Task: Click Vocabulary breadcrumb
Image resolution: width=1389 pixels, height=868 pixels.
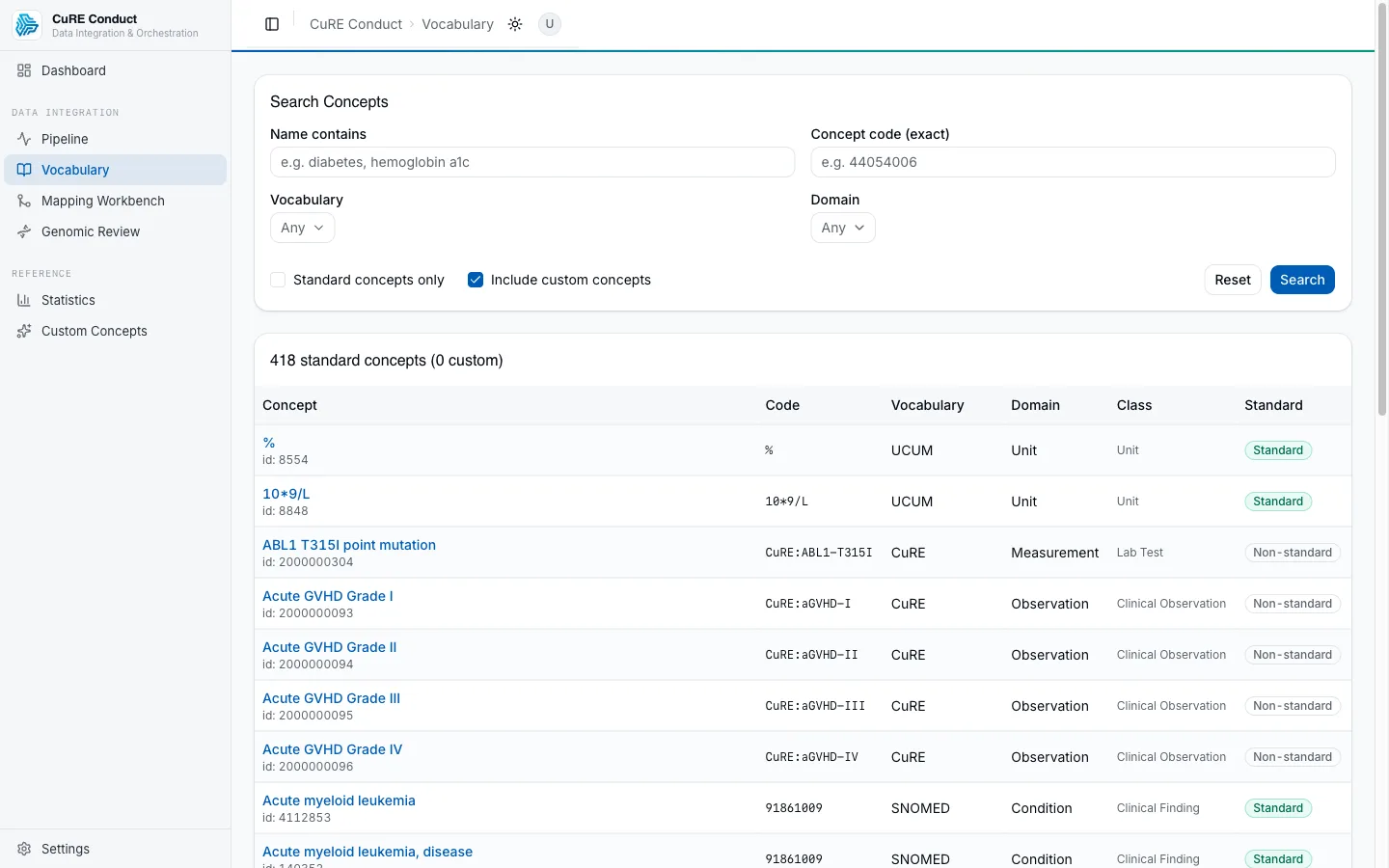Action: (457, 24)
